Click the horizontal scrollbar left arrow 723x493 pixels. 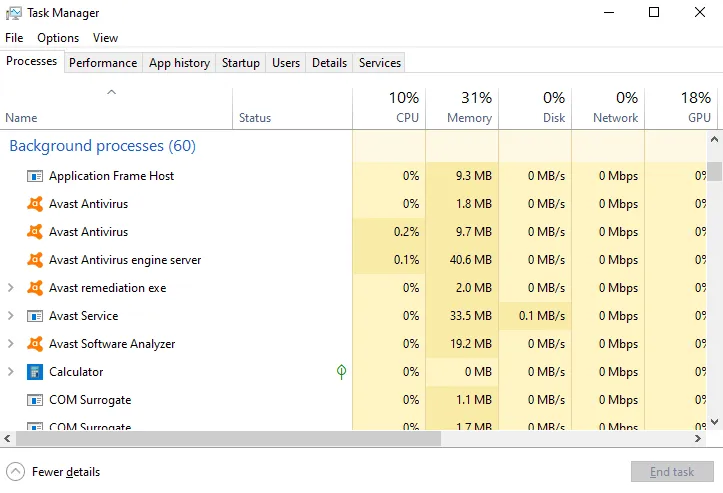pos(7,439)
